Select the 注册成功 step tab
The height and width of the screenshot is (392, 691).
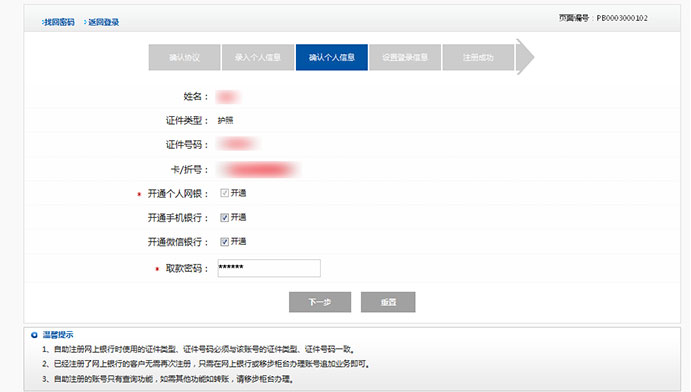[x=478, y=57]
